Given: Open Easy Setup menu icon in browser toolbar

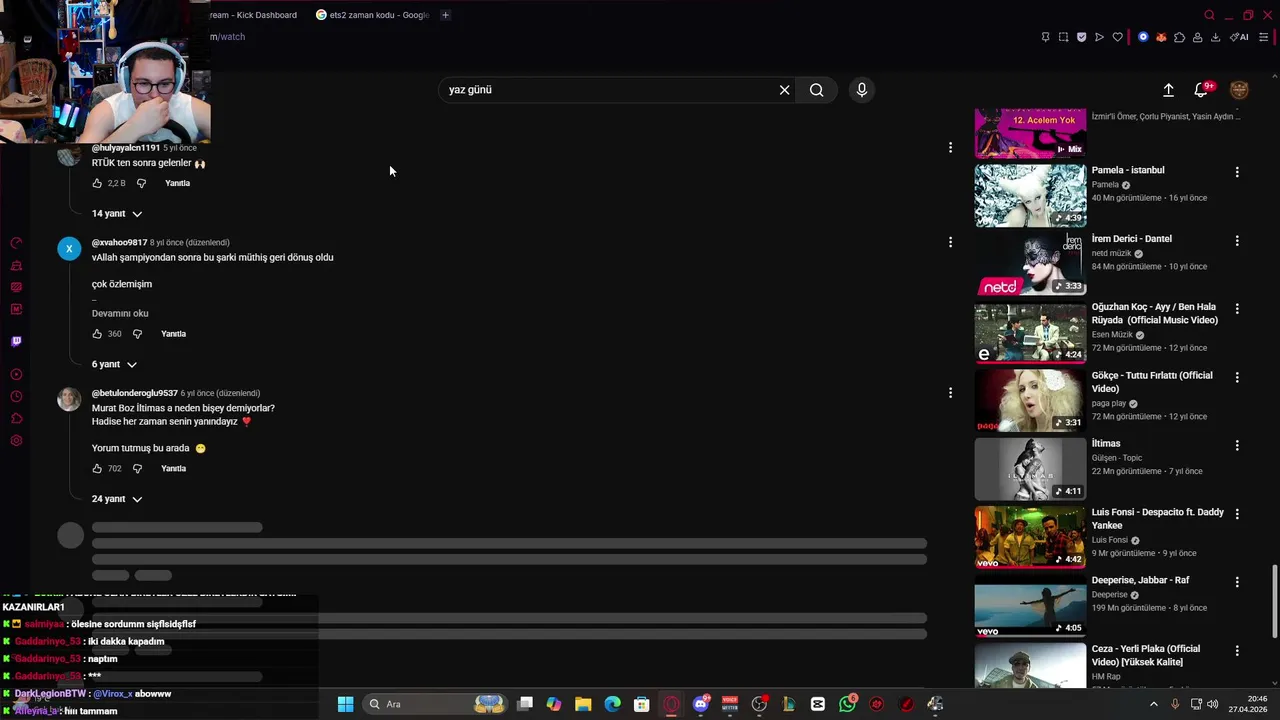Looking at the screenshot, I should (1264, 37).
